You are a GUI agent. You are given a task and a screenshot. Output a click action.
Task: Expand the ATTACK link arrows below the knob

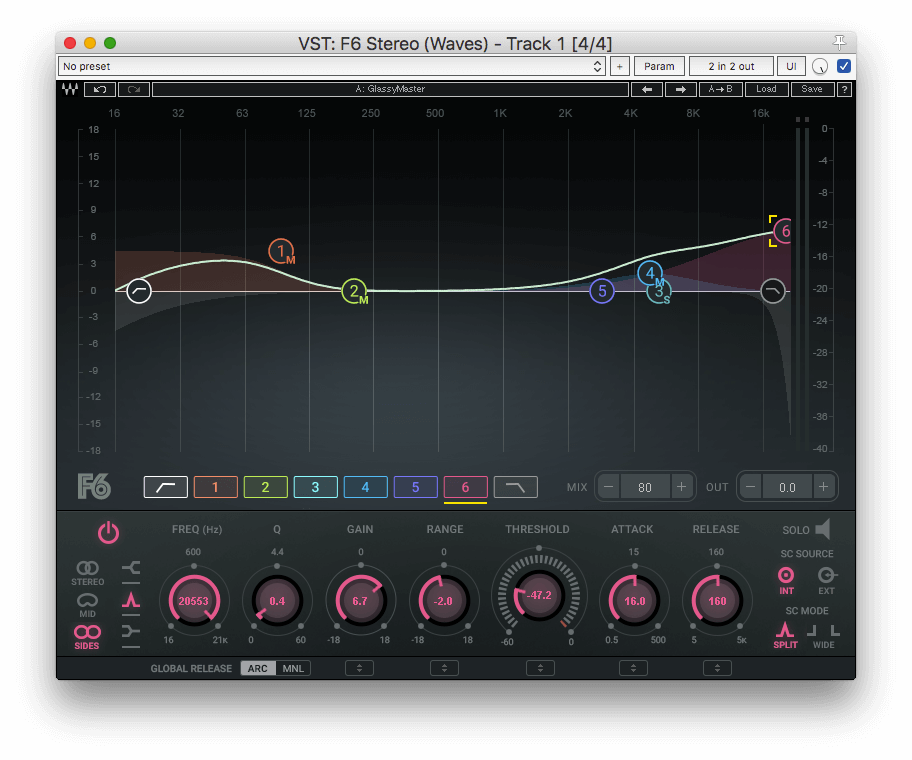pos(633,668)
